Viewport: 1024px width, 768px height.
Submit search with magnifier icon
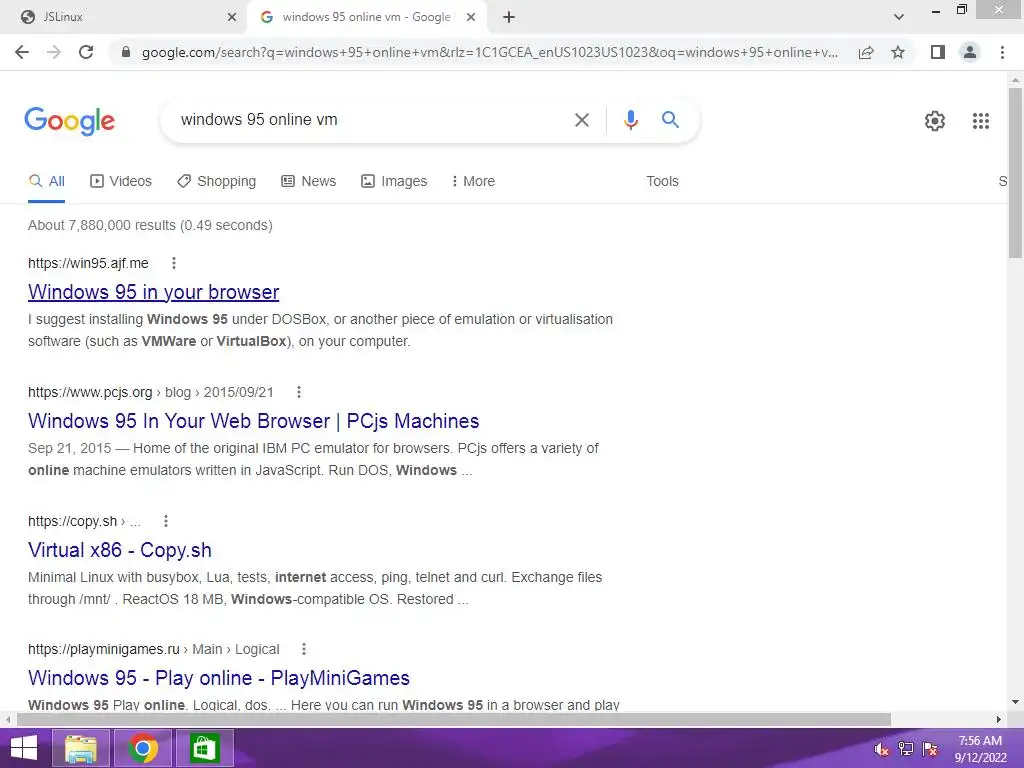click(x=670, y=120)
